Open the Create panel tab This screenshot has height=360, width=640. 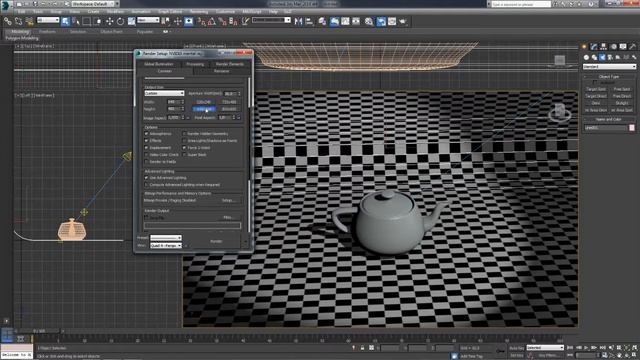pos(585,47)
